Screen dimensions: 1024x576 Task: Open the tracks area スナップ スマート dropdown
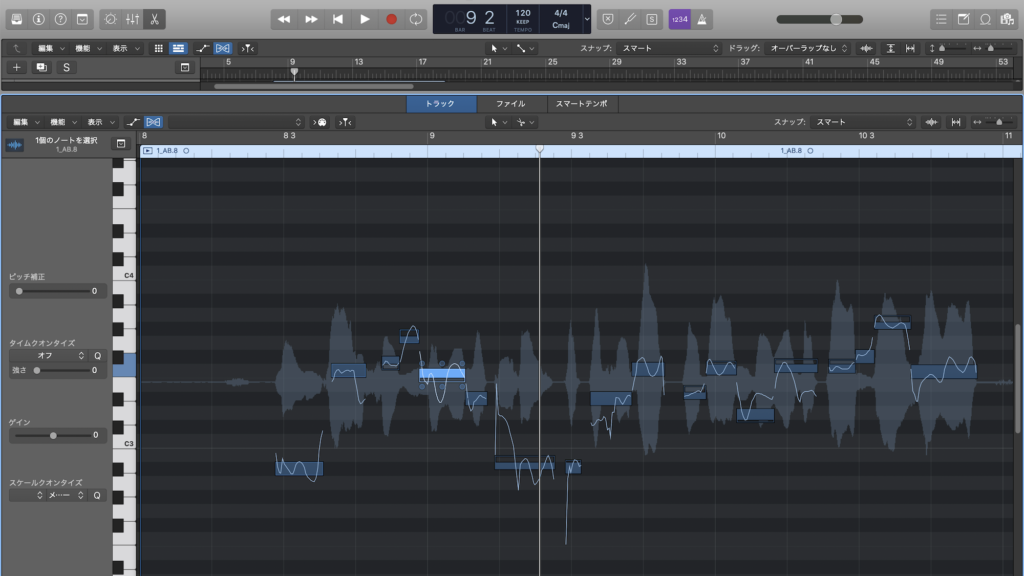[x=669, y=48]
